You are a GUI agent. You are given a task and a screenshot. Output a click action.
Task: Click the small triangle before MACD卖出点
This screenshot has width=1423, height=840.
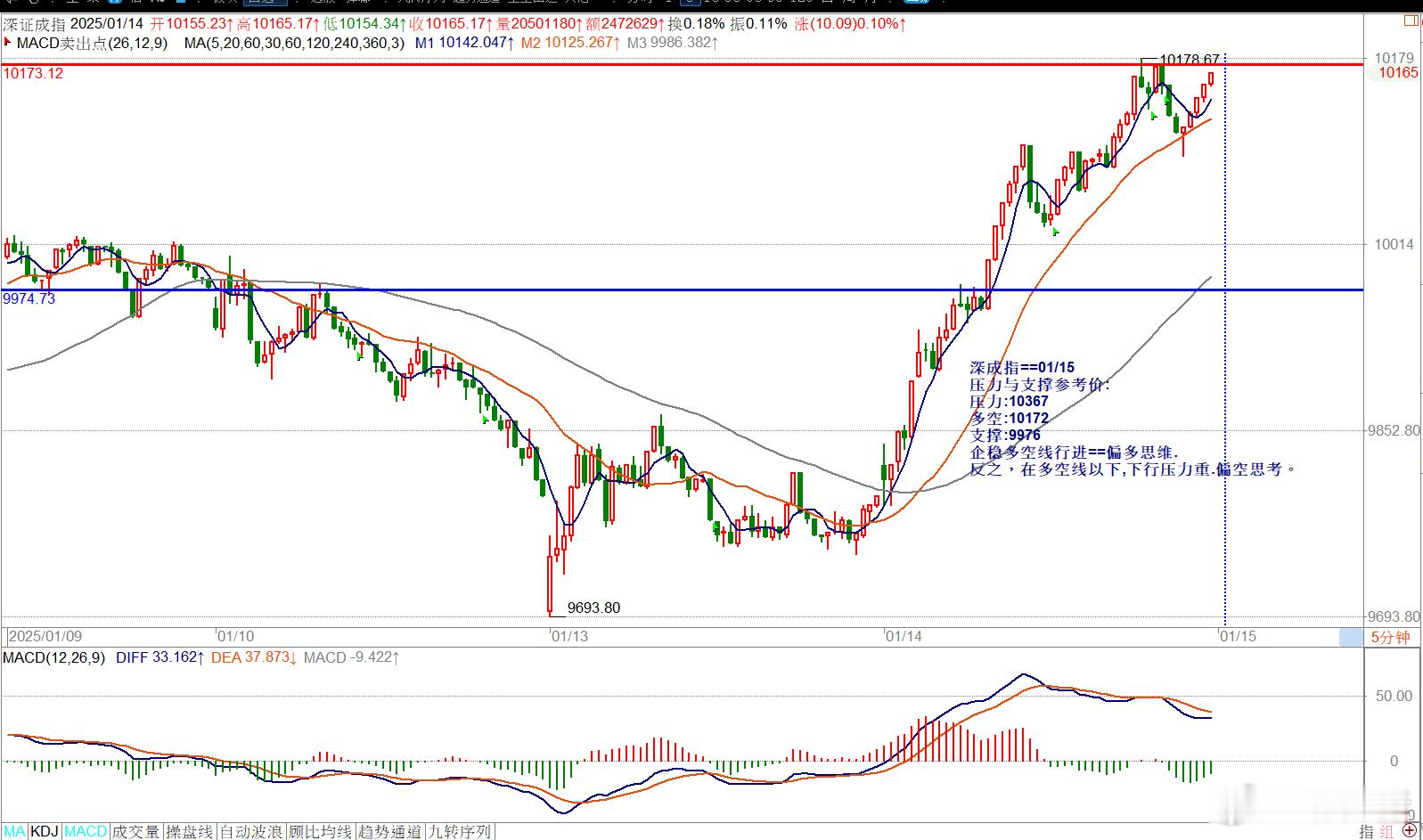pyautogui.click(x=8, y=42)
